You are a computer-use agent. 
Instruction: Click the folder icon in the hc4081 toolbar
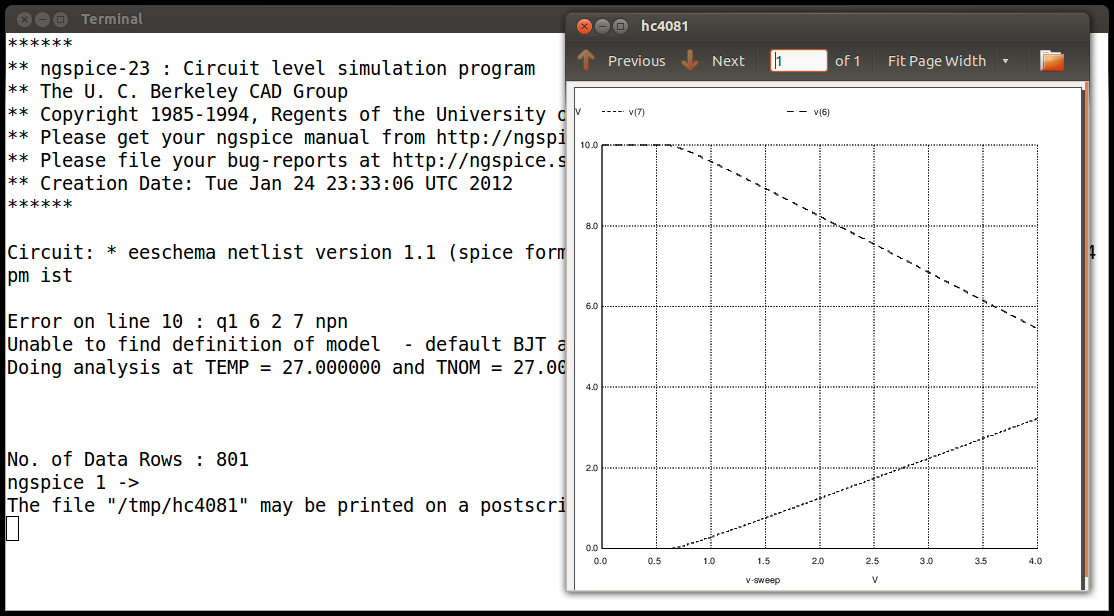click(1051, 61)
